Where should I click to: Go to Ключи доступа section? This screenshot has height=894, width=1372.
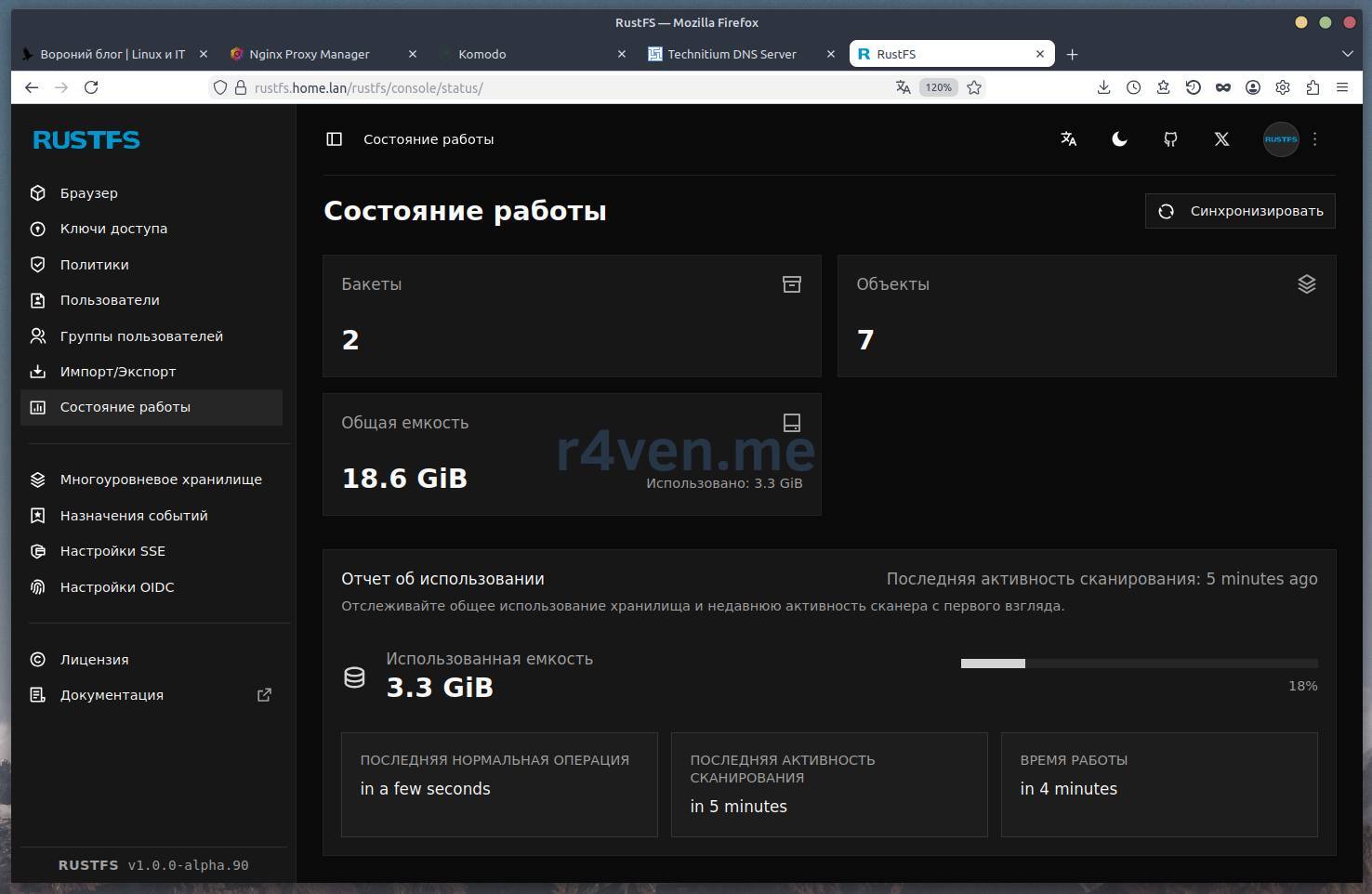113,229
